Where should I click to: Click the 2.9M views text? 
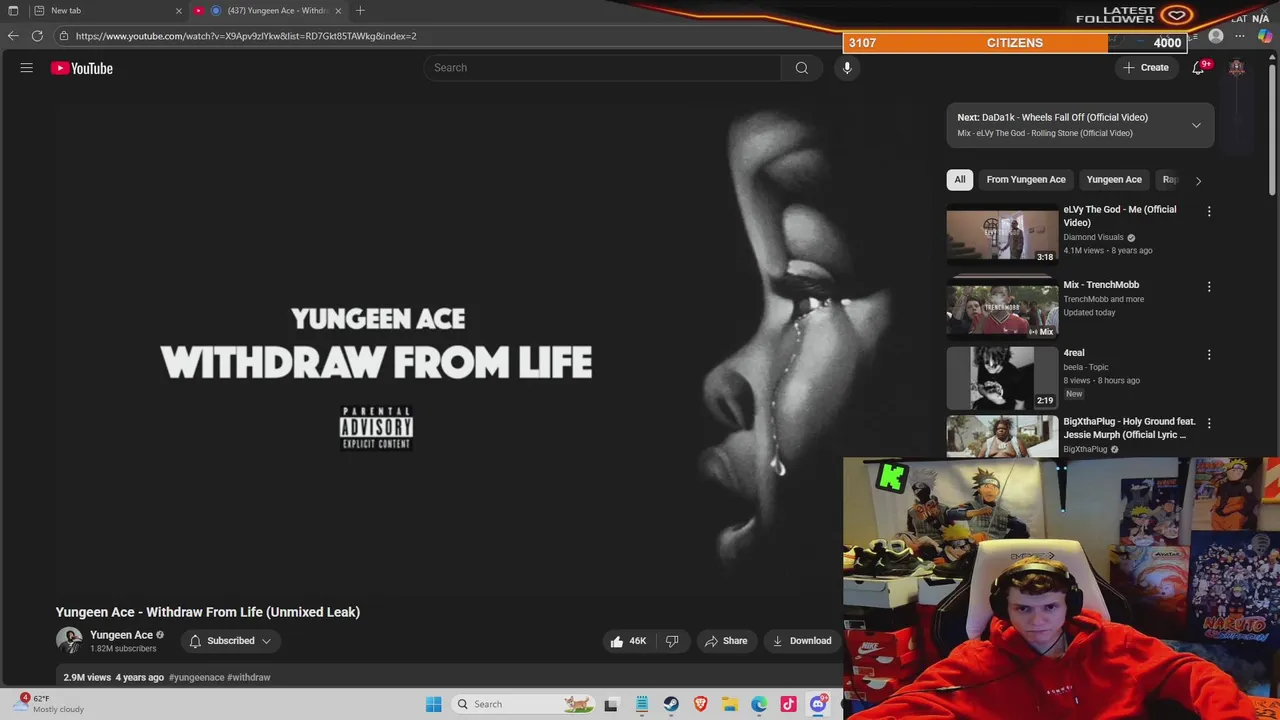pyautogui.click(x=87, y=677)
